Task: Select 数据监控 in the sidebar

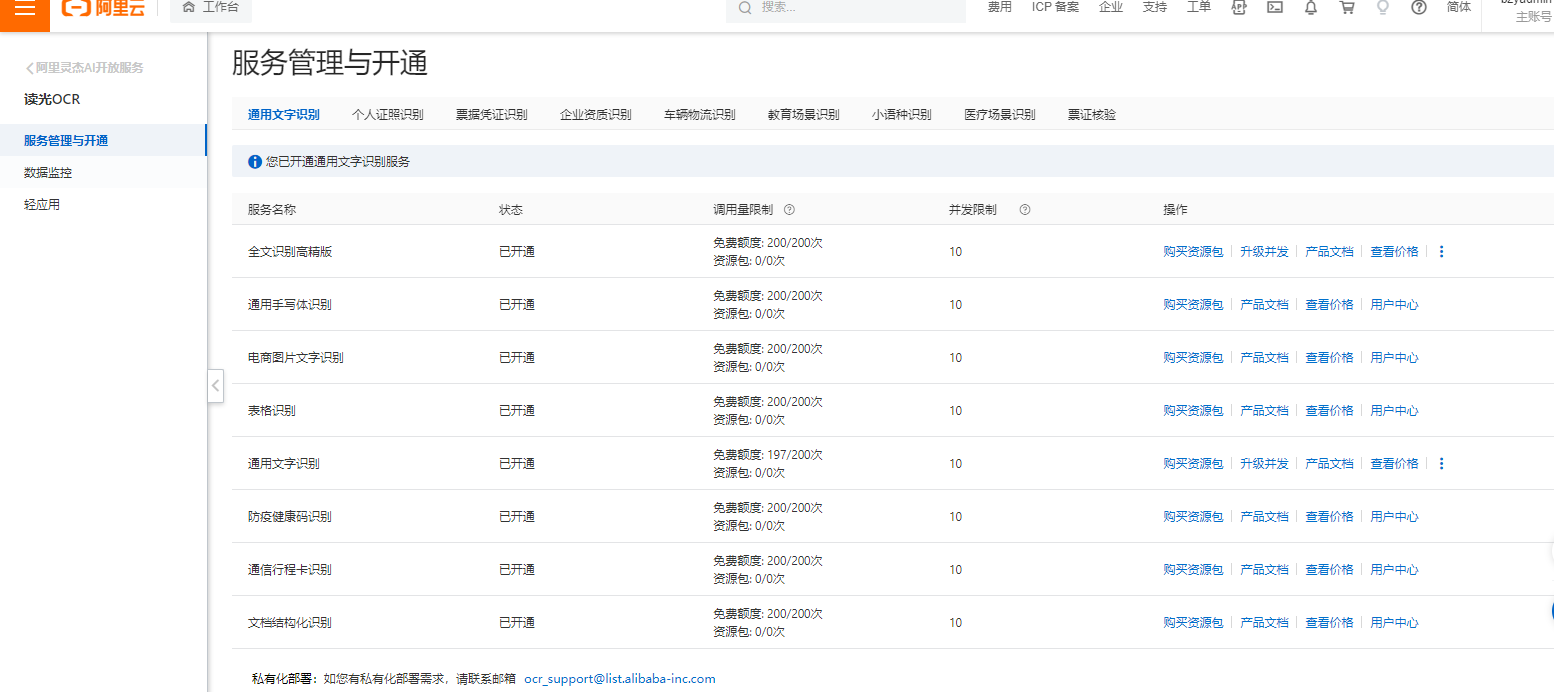Action: coord(48,173)
